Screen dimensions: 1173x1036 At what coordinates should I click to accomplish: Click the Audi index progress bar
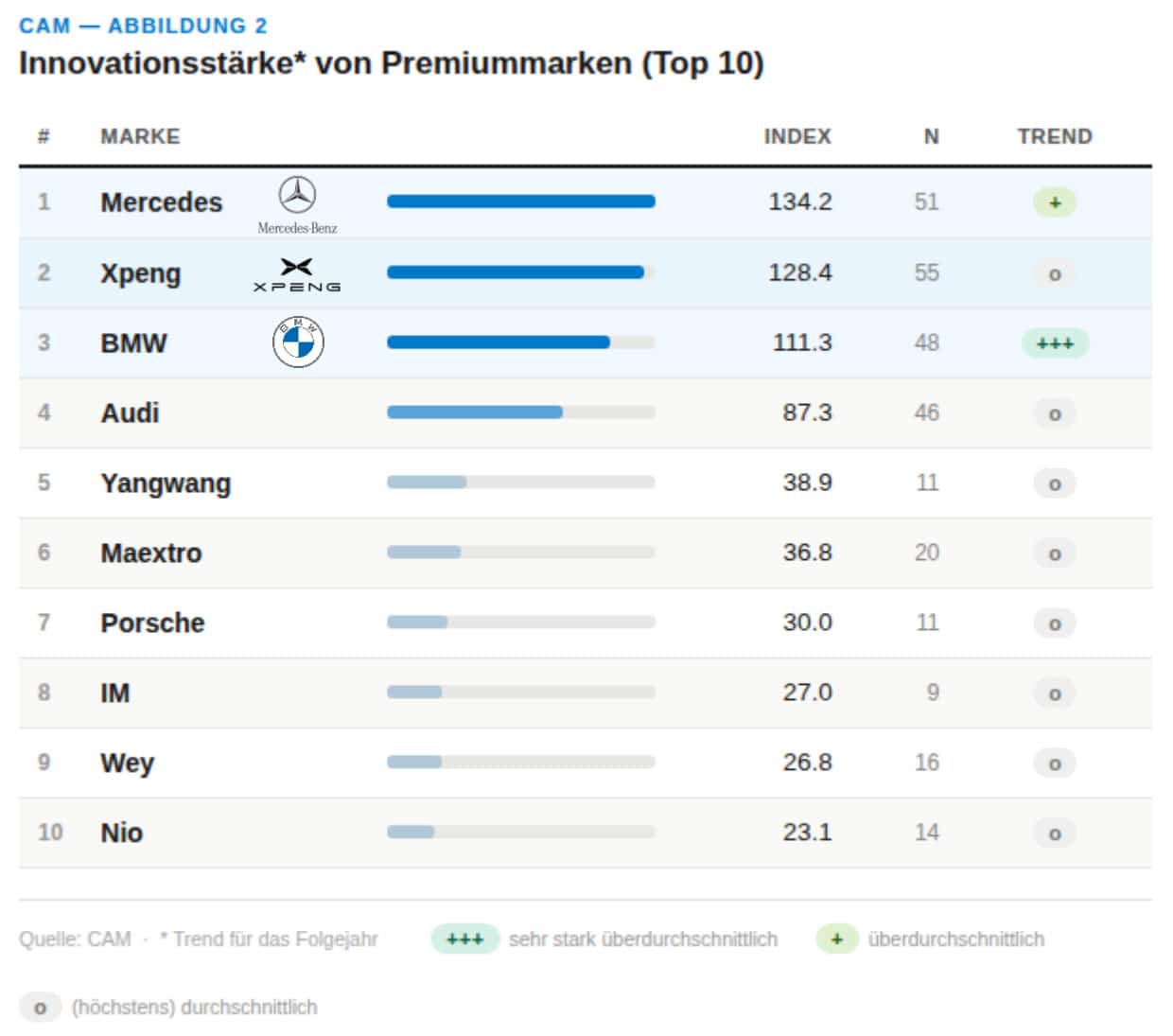click(520, 413)
